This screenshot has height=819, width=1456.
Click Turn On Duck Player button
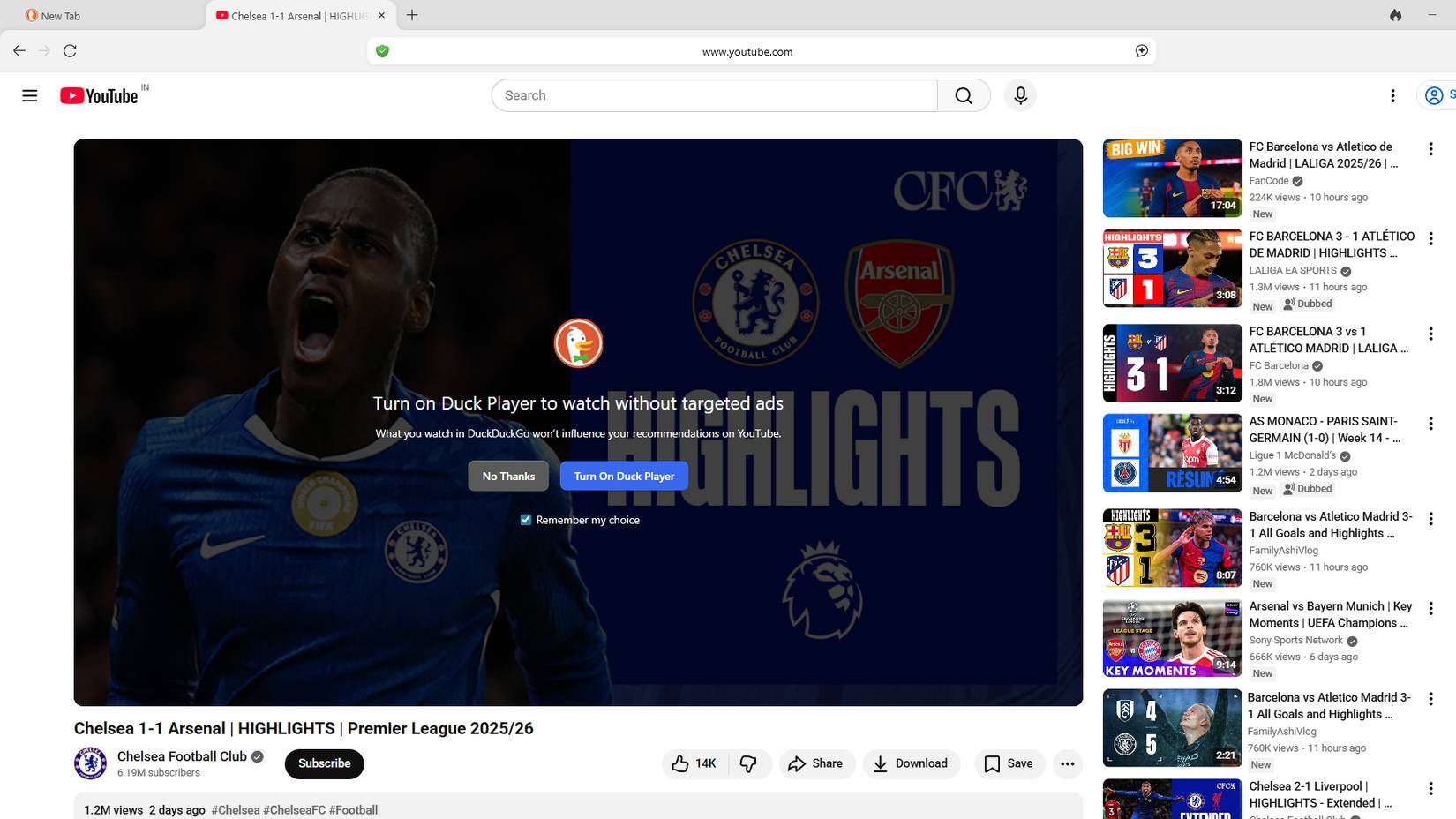pos(623,476)
